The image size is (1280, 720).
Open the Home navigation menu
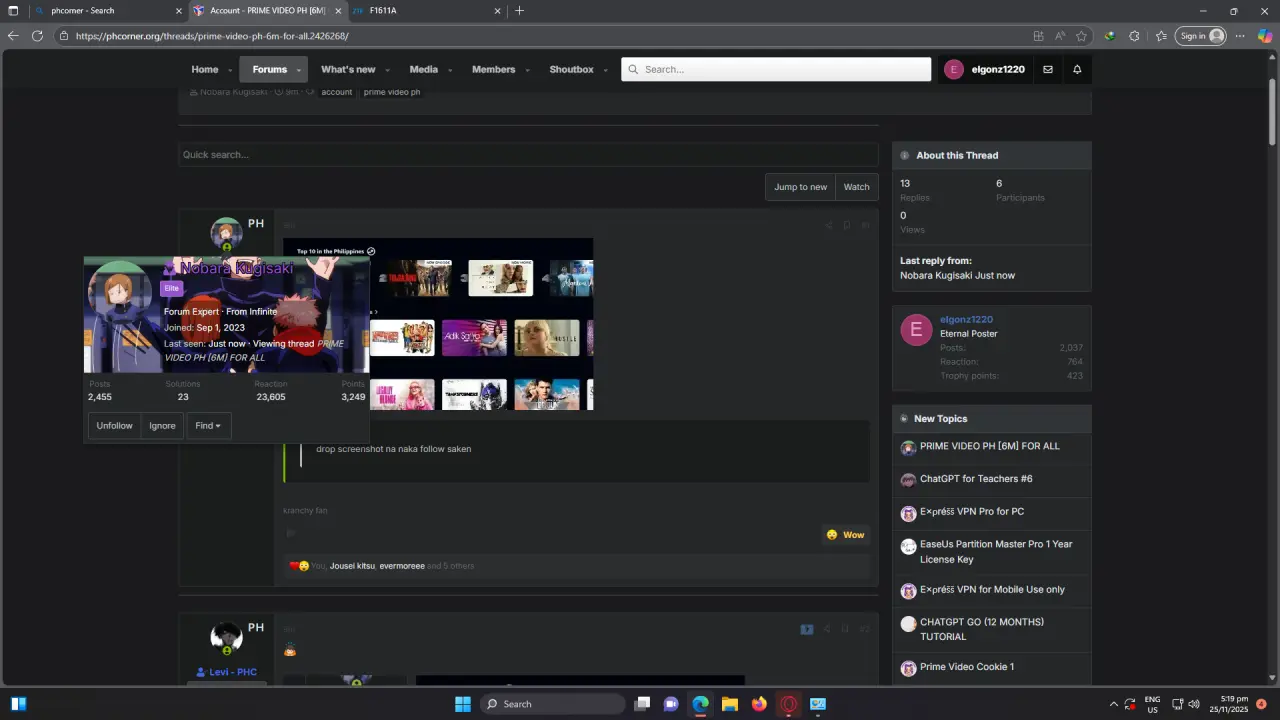(x=205, y=70)
